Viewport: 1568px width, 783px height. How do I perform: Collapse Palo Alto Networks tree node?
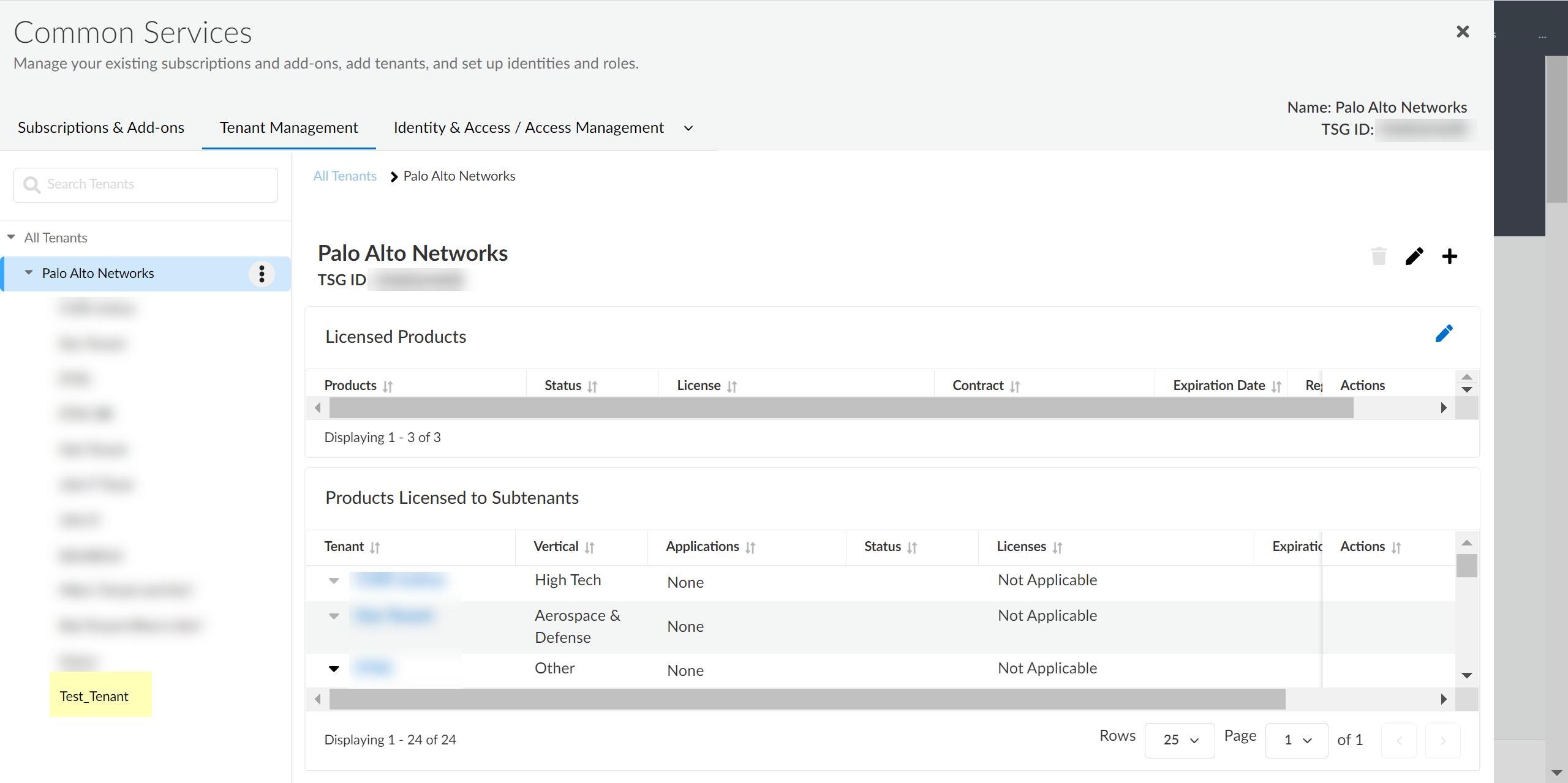point(29,273)
